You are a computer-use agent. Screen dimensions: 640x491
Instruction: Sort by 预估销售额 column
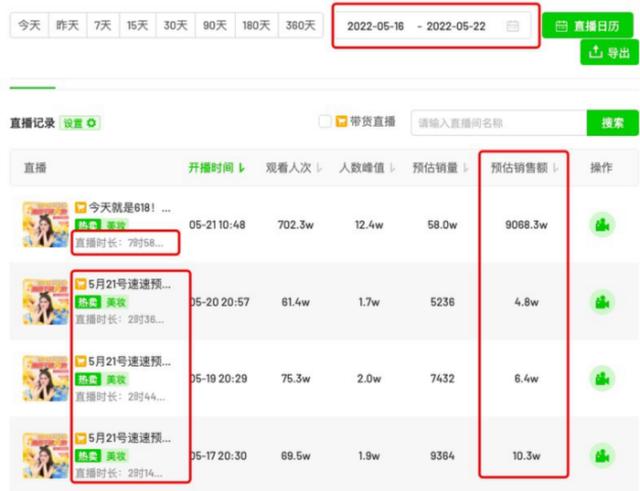[x=524, y=168]
